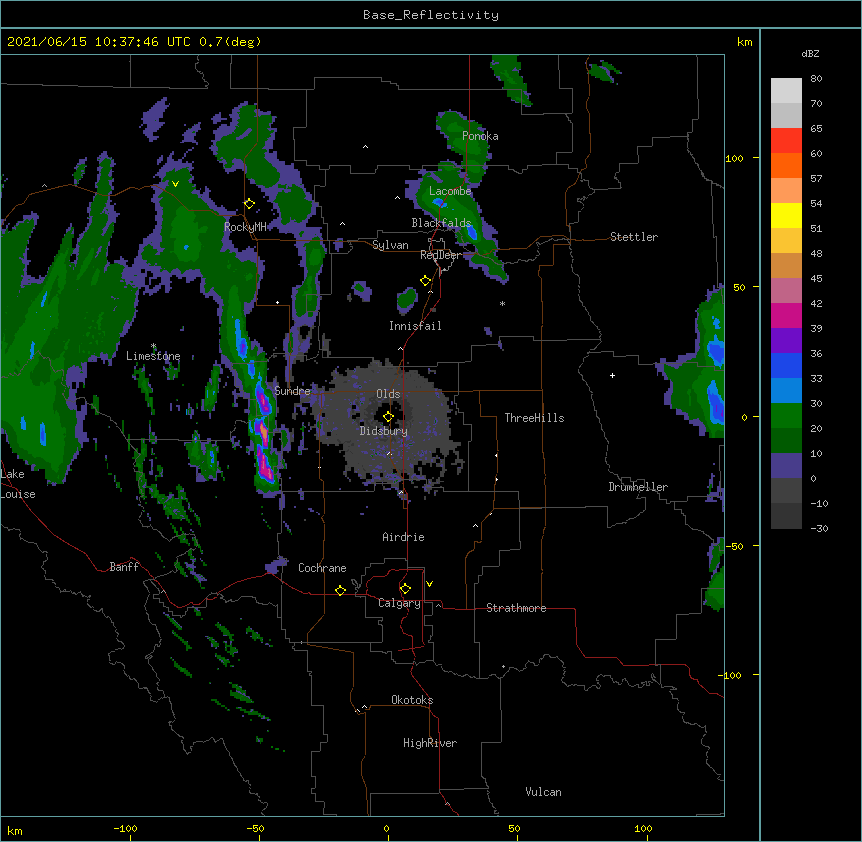Click the Limestone label
The height and width of the screenshot is (842, 862).
pos(153,356)
